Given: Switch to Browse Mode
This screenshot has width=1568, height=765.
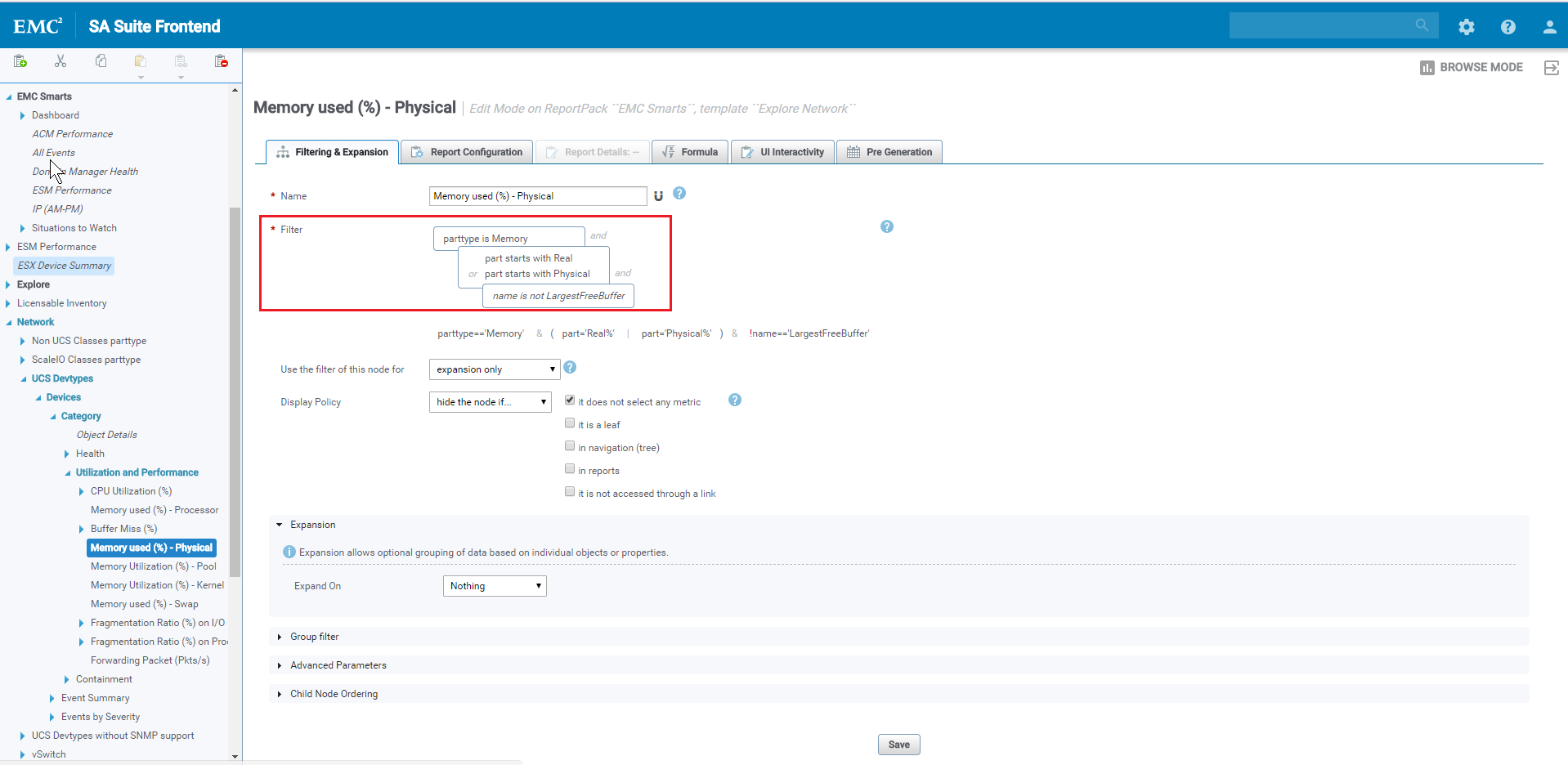Looking at the screenshot, I should click(x=1472, y=68).
